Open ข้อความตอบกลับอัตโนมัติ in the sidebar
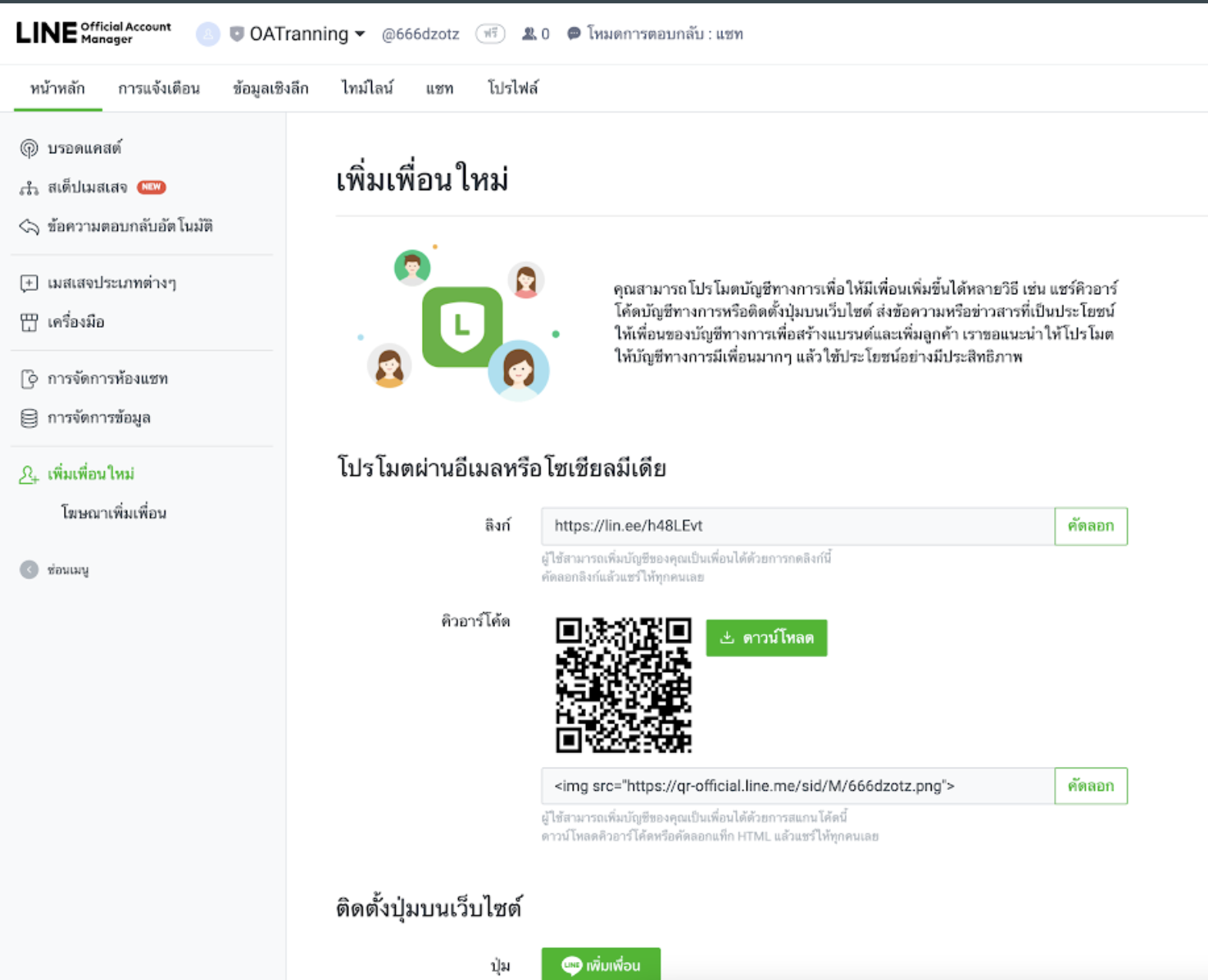Screen dimensions: 1208x980 tap(129, 226)
